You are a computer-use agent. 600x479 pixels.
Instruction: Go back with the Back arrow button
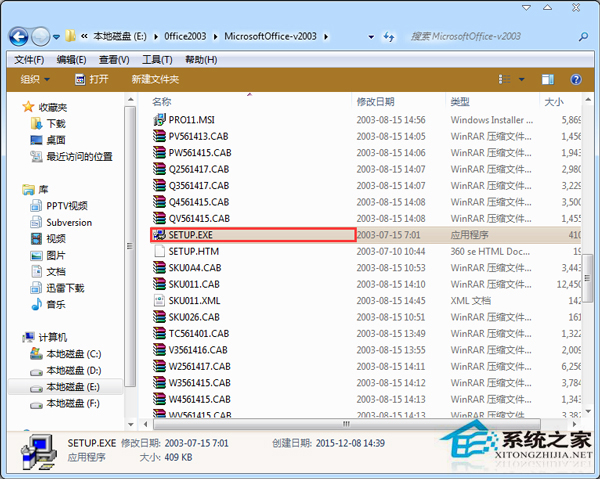click(x=18, y=37)
